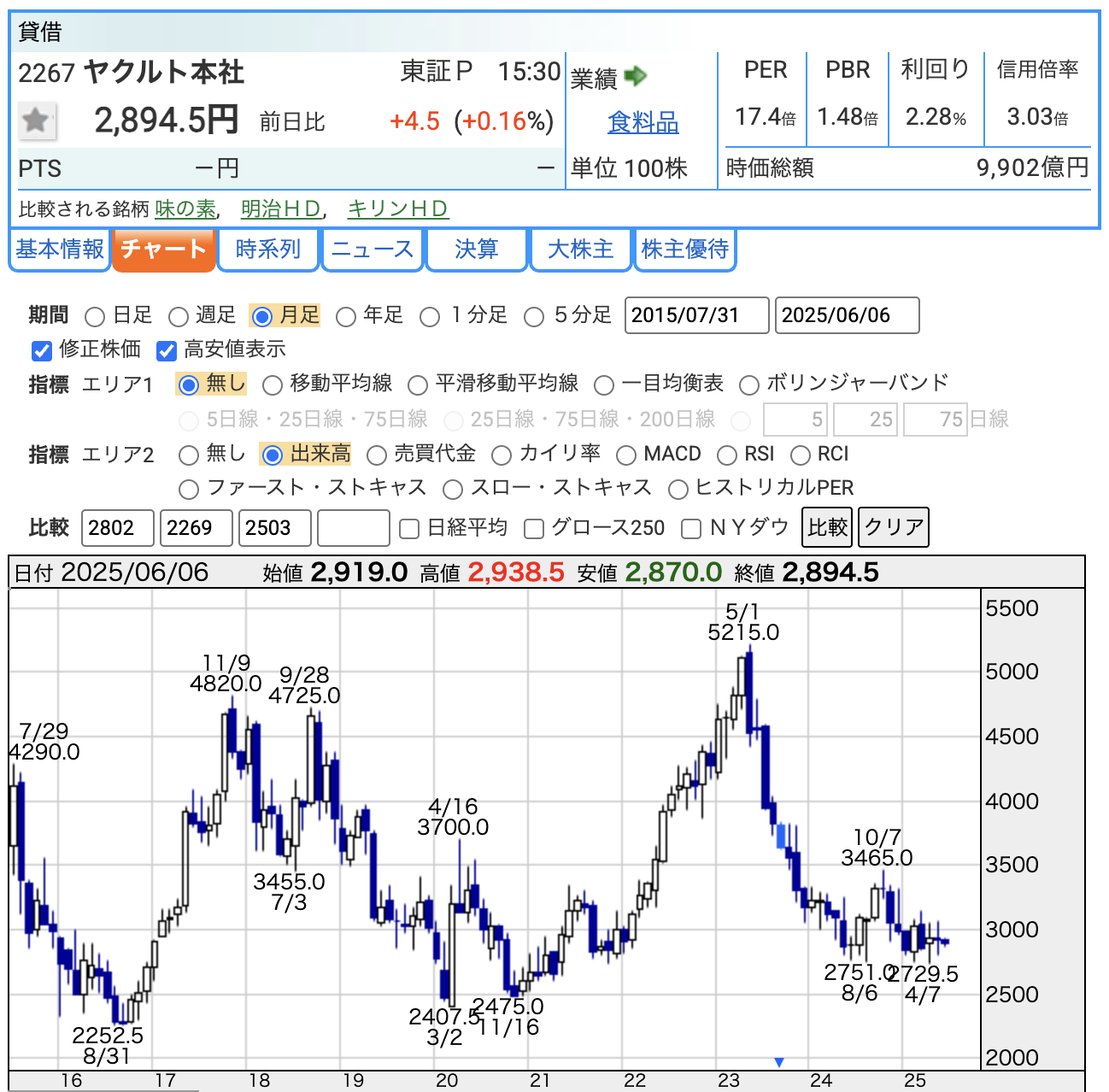Click the empty fourth comparison field
The width and height of the screenshot is (1109, 1092).
coord(354,528)
